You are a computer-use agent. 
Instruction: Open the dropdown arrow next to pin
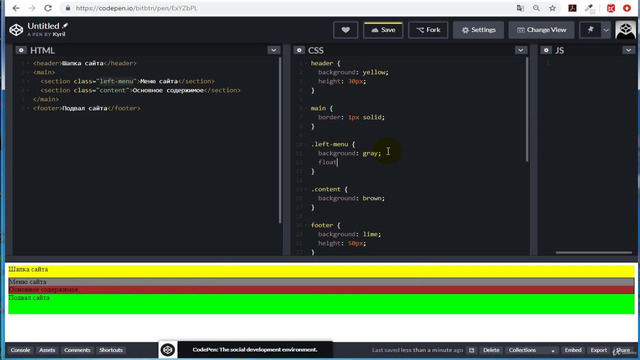(x=606, y=30)
